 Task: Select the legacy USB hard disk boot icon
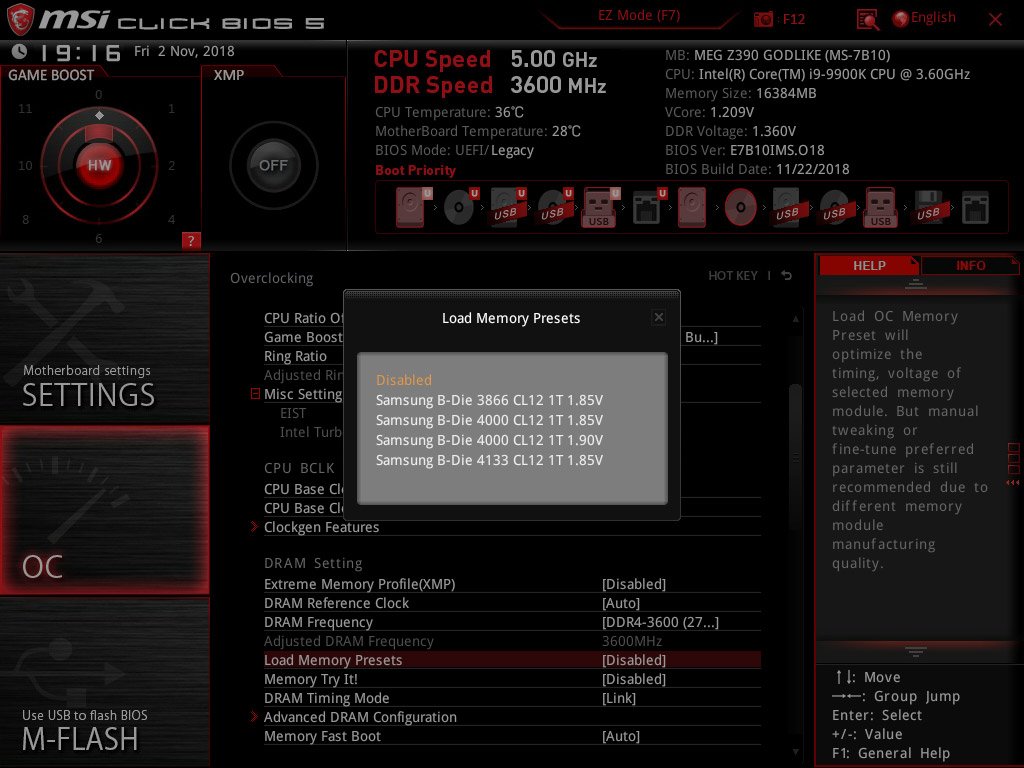click(788, 207)
